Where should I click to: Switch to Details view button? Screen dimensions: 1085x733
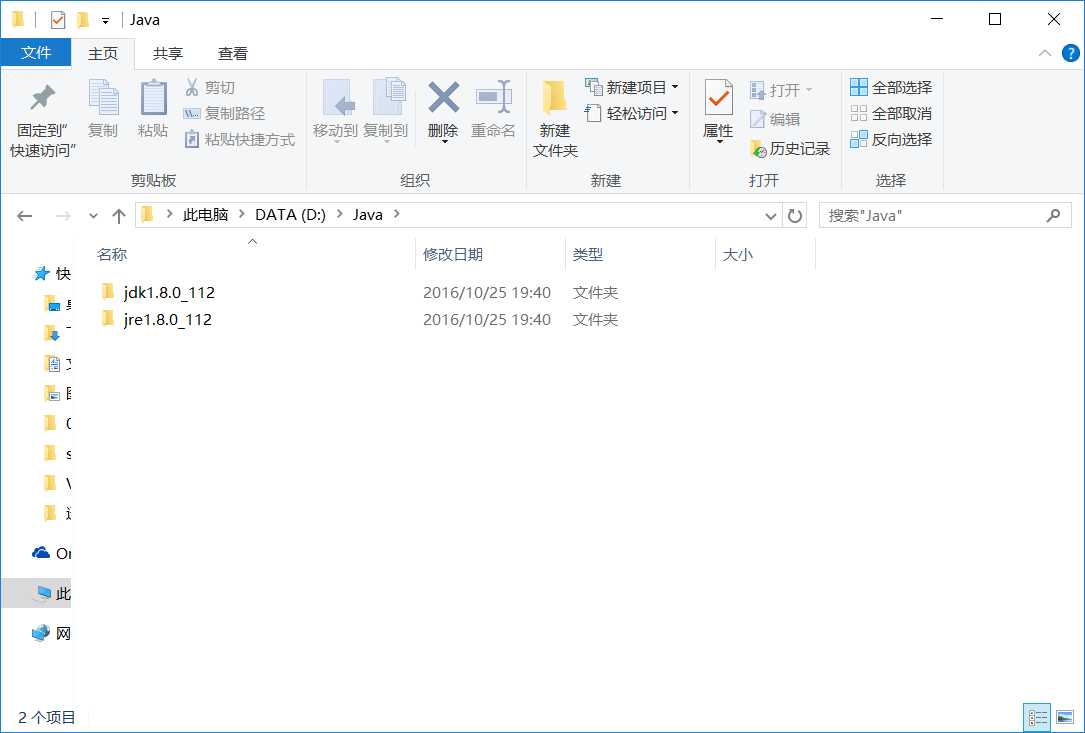[x=1037, y=718]
